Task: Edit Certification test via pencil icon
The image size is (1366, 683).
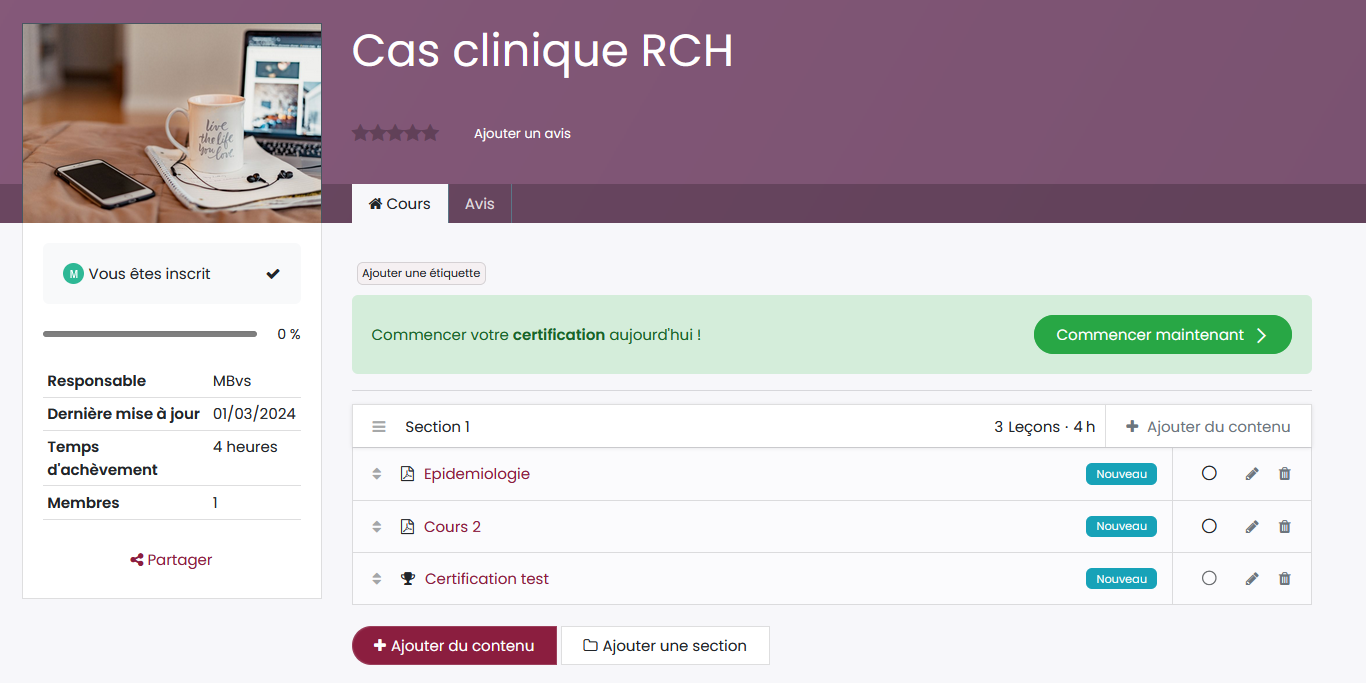Action: (x=1251, y=579)
